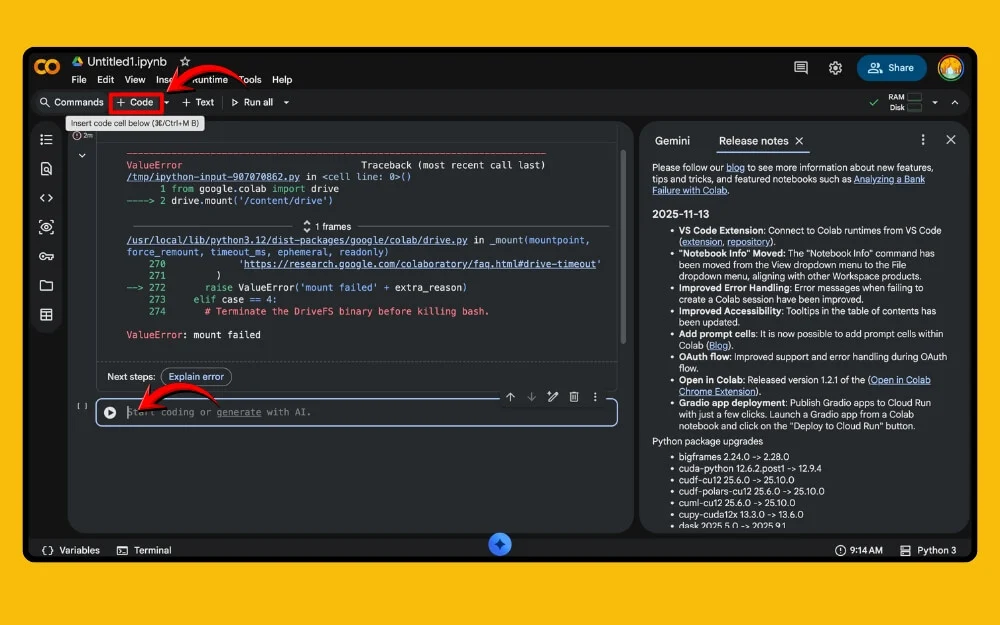Collapse the error cell with its chevron
Screen dimensions: 1000x625
point(83,155)
